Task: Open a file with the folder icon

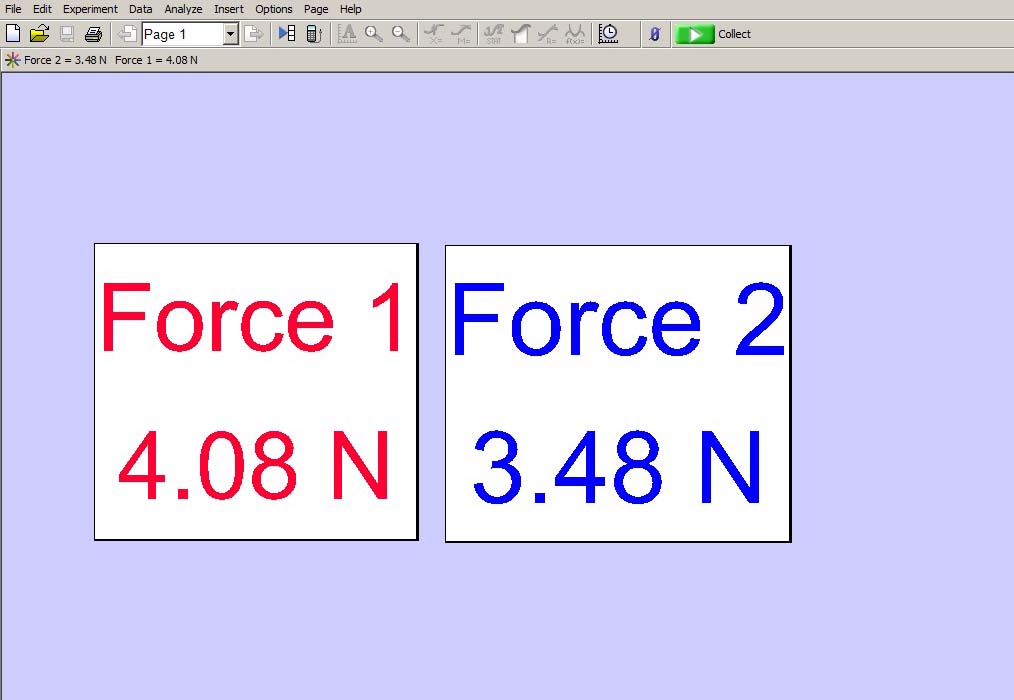Action: point(39,34)
